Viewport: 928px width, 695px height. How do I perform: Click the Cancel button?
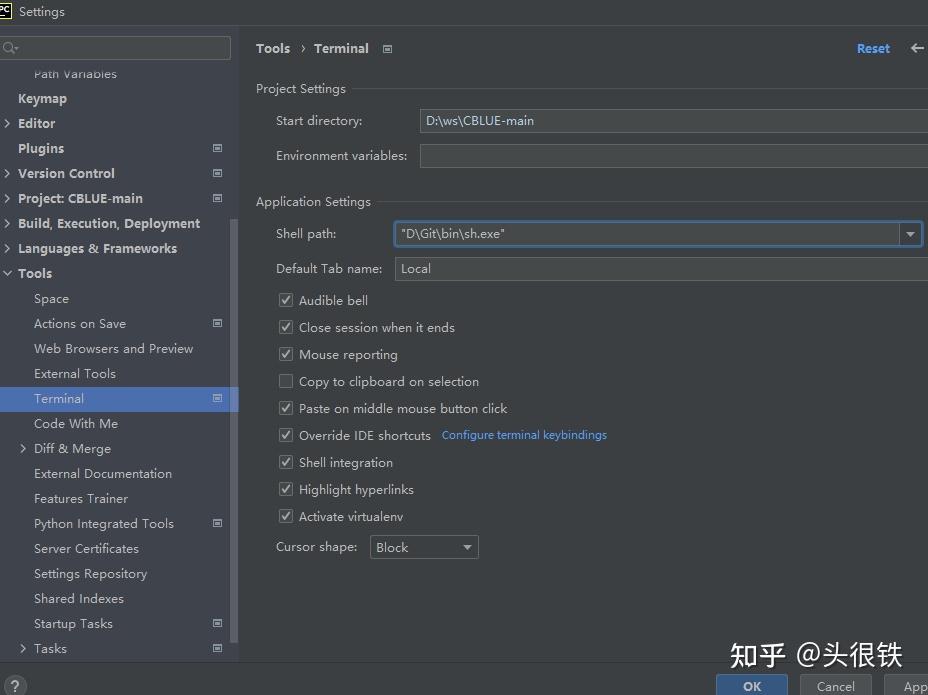coord(835,686)
